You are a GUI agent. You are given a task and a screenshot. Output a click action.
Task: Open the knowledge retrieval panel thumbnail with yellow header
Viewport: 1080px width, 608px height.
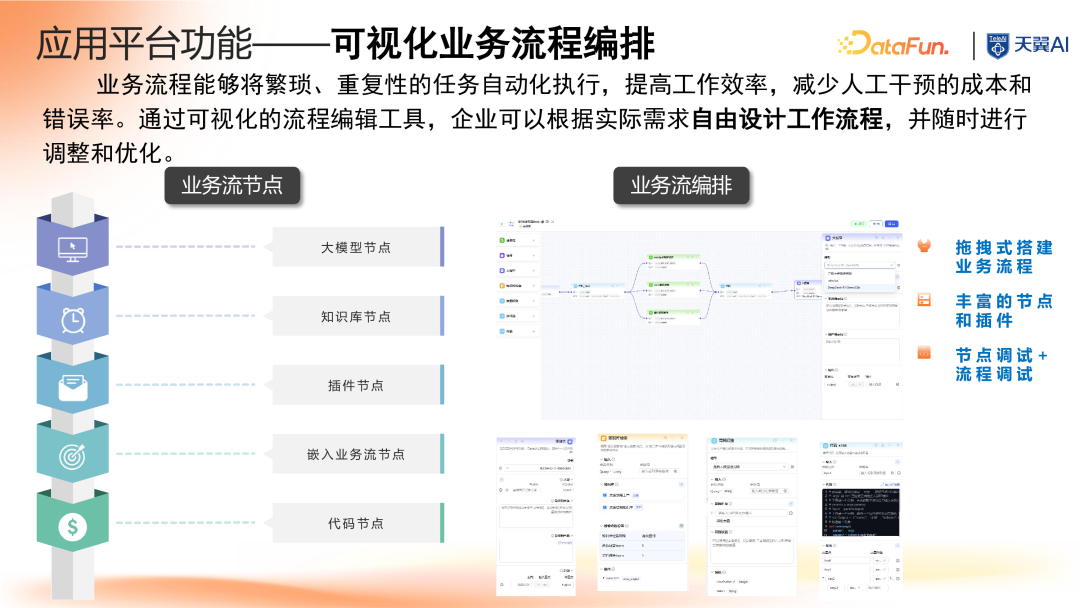643,512
